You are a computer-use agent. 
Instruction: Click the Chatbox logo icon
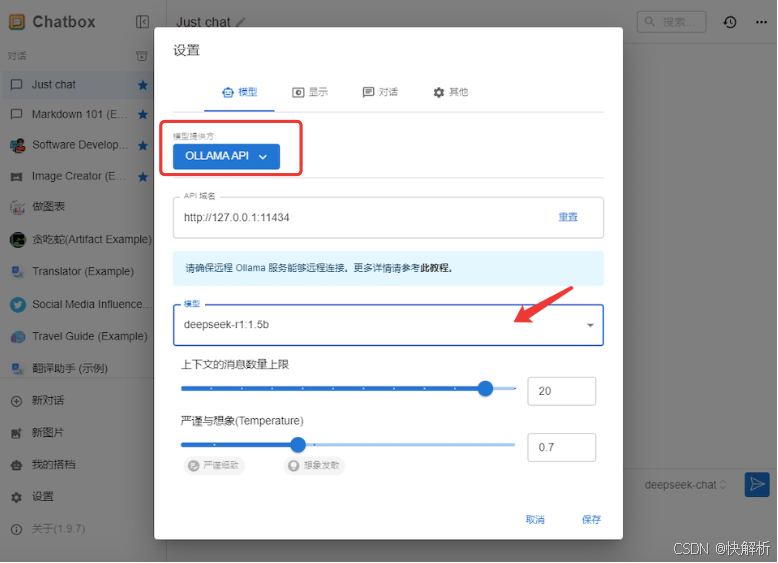point(17,22)
